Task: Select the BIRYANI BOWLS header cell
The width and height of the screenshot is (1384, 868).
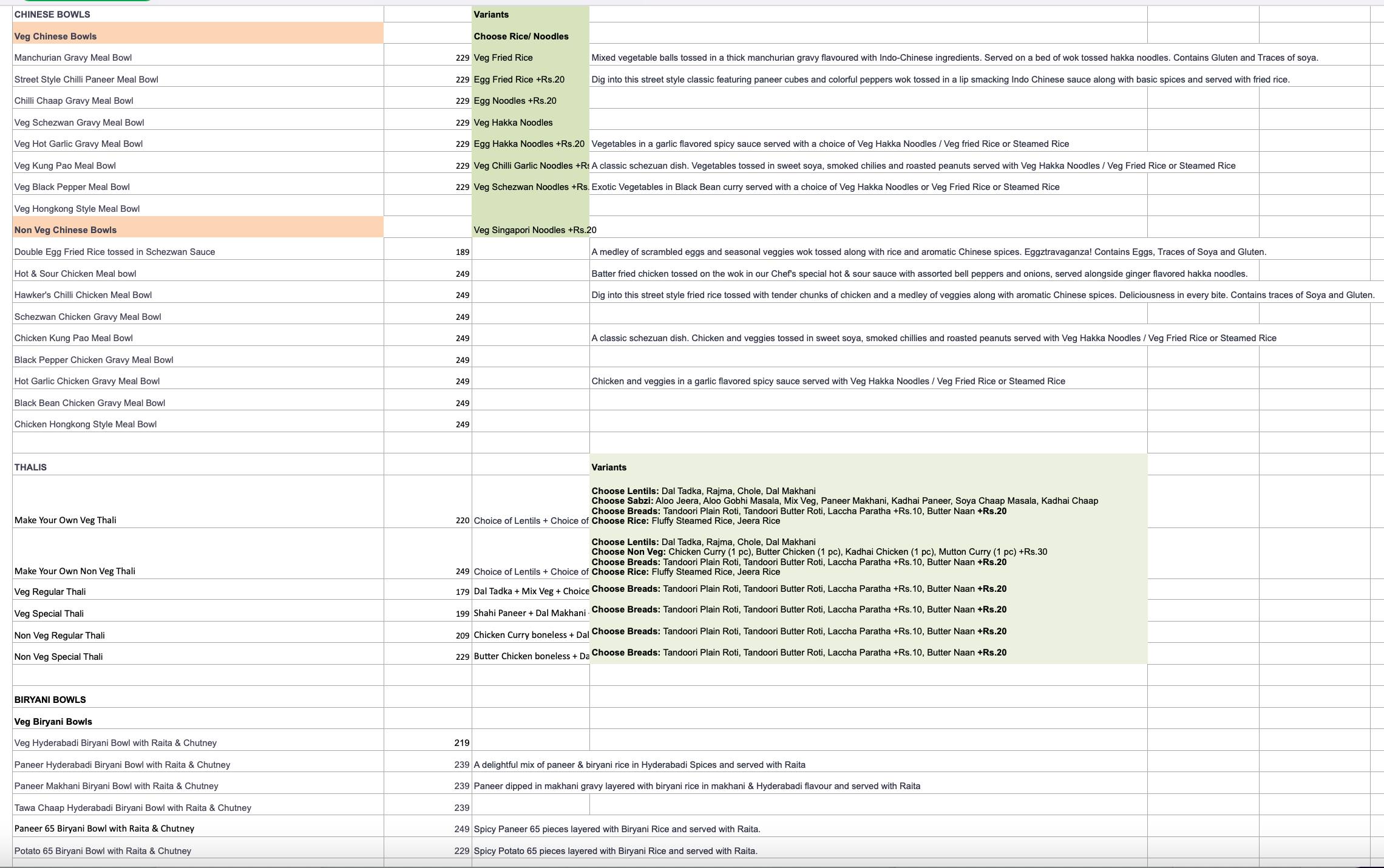Action: click(x=50, y=700)
